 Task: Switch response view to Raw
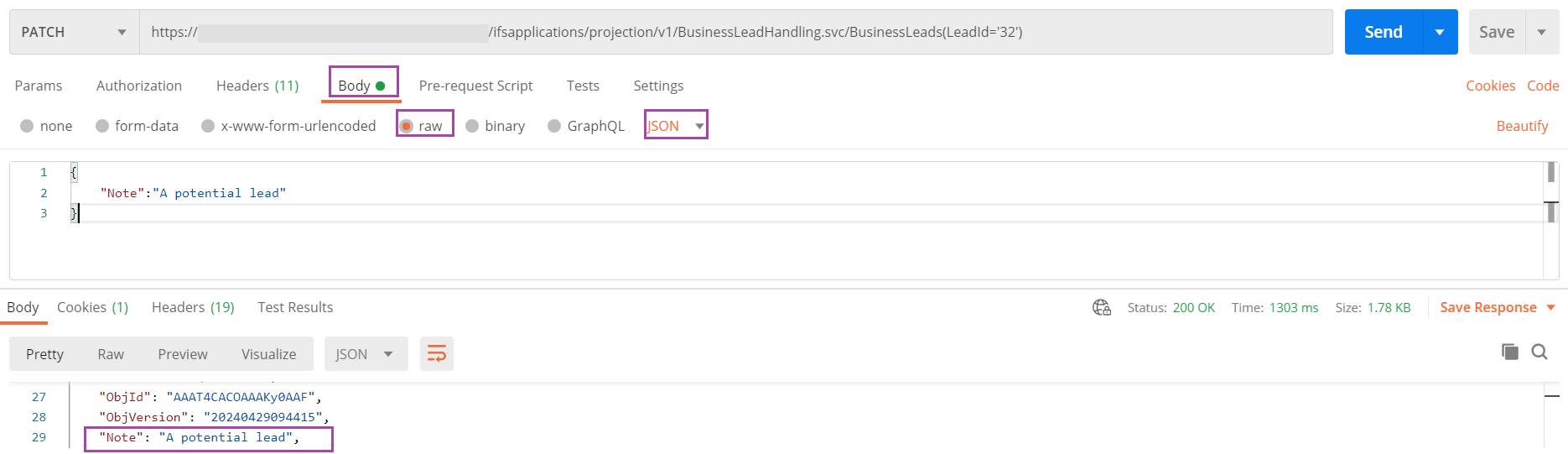click(x=111, y=354)
